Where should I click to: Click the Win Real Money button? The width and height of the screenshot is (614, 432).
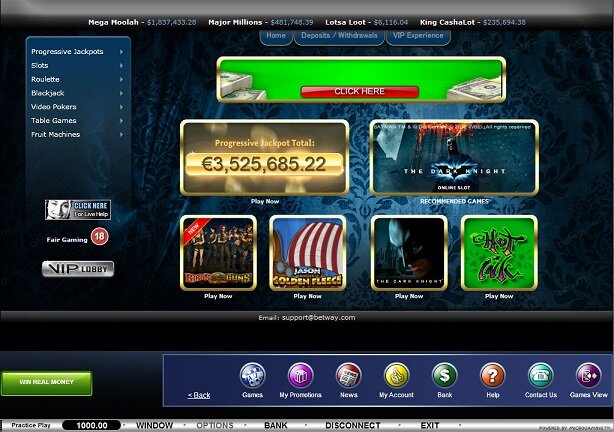tap(47, 383)
